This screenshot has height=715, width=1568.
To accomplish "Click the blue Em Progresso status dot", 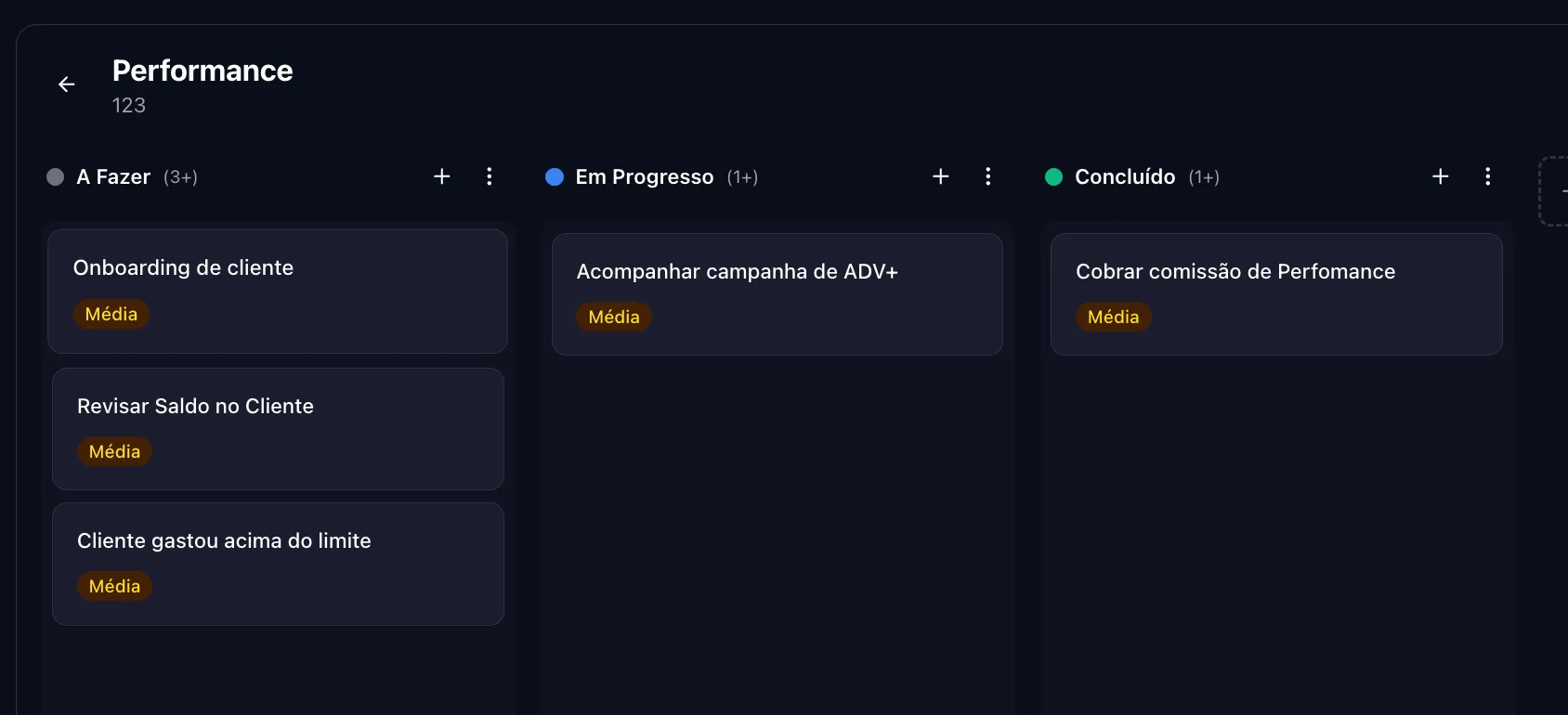I will (555, 177).
